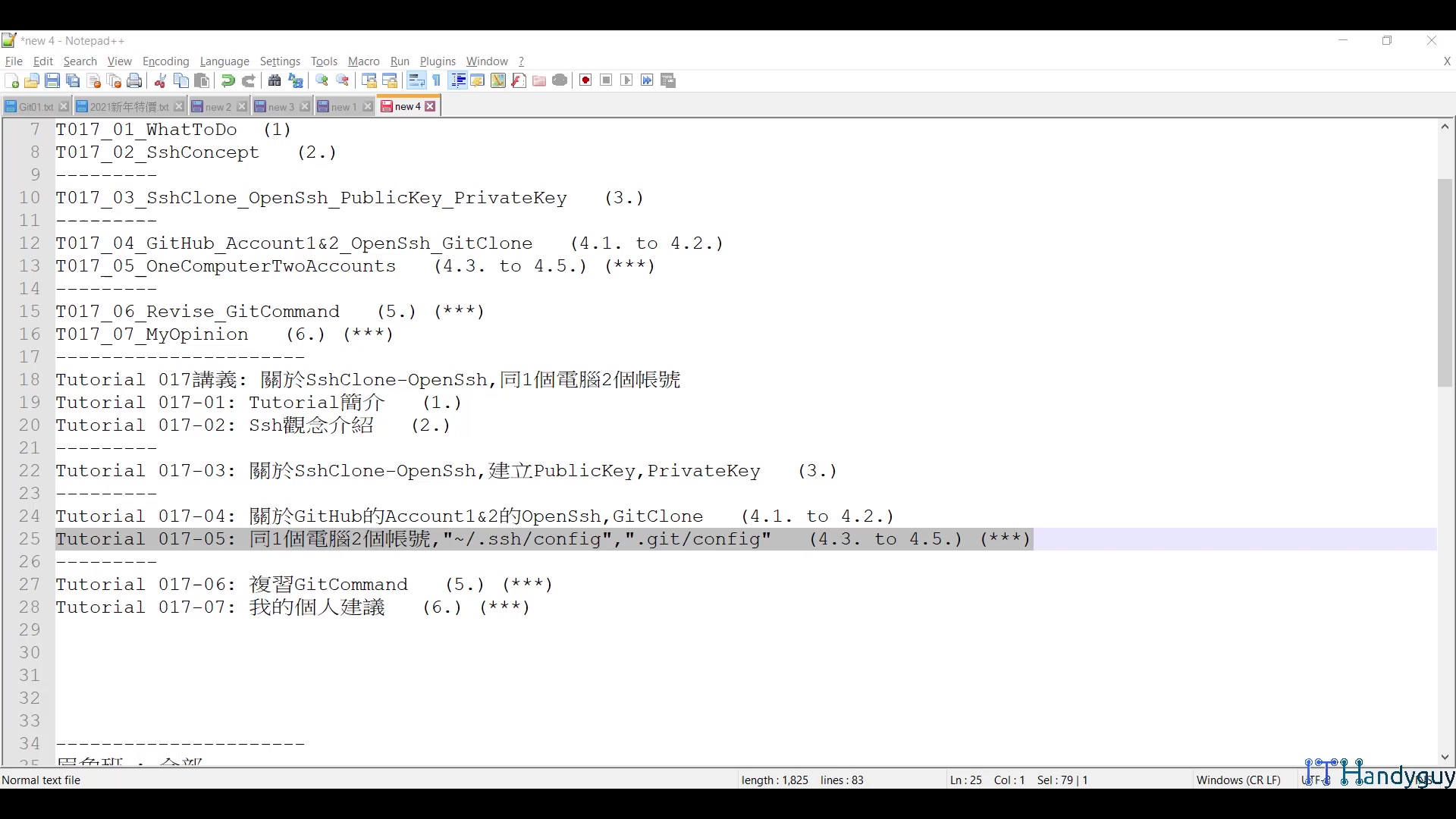
Task: Open the Encoding menu
Action: pos(165,61)
